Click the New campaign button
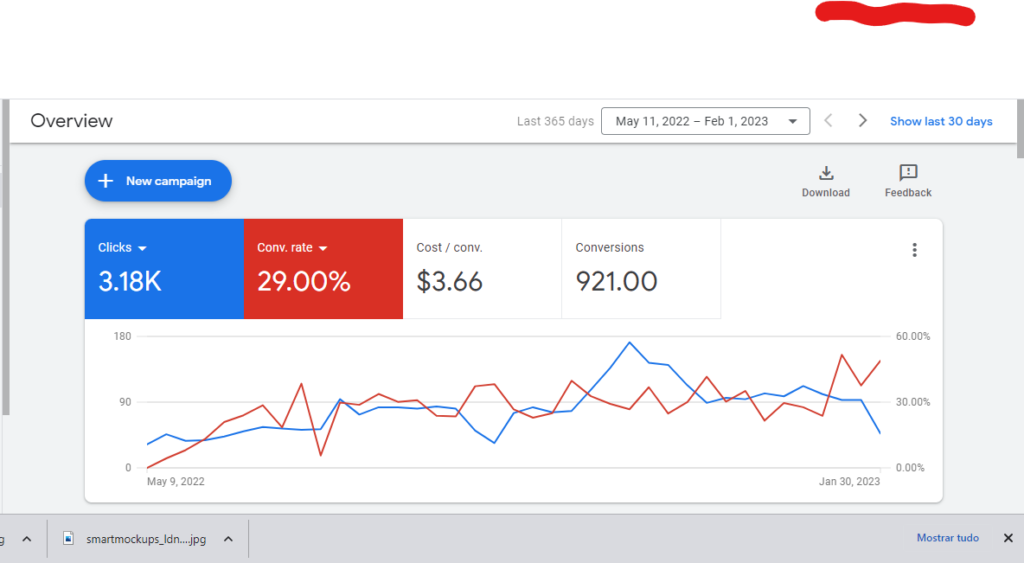Screen dimensions: 1024x563 158,181
